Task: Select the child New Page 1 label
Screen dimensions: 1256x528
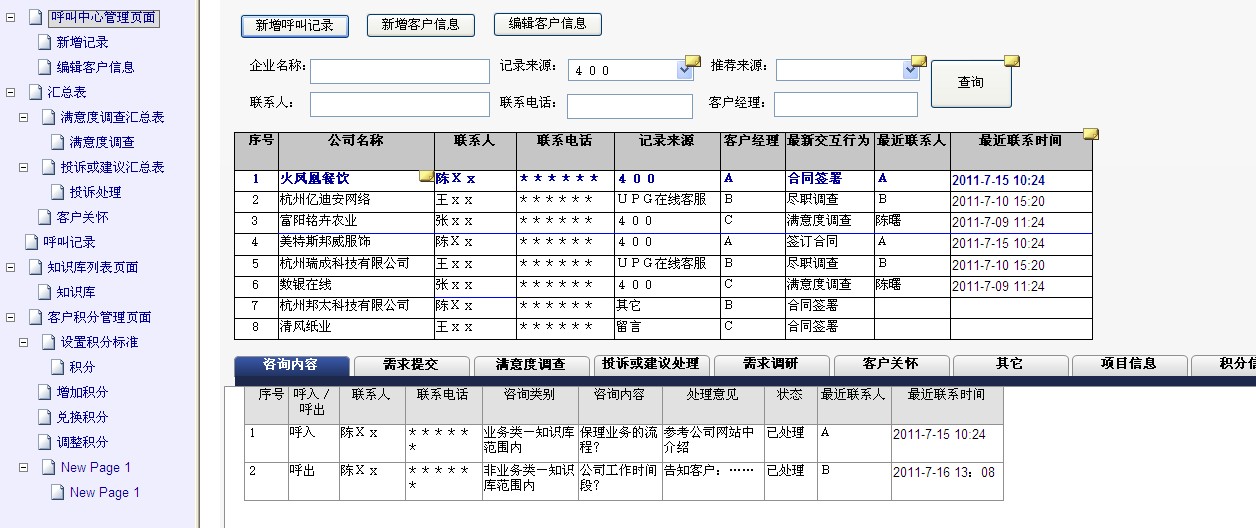Action: (x=105, y=492)
